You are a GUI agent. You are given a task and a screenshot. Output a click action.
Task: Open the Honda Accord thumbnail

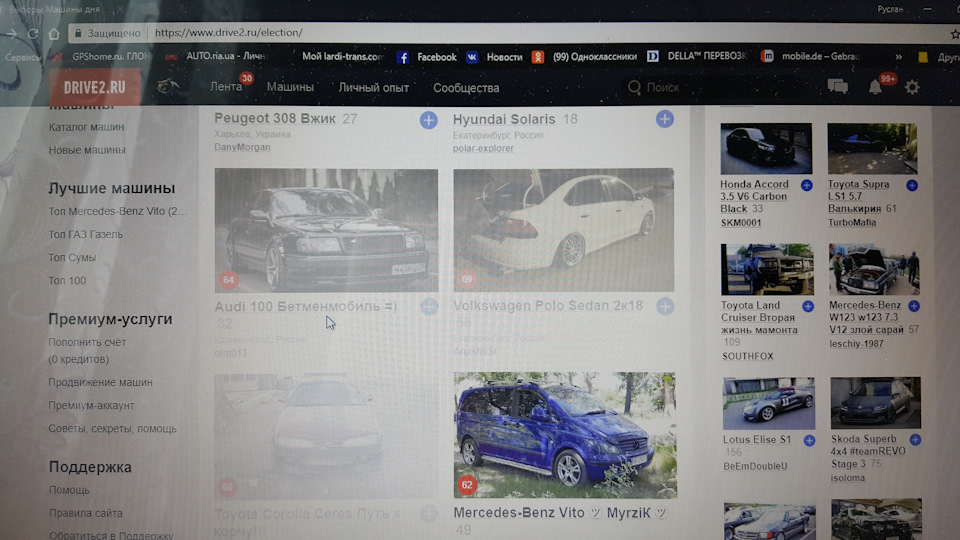(766, 149)
